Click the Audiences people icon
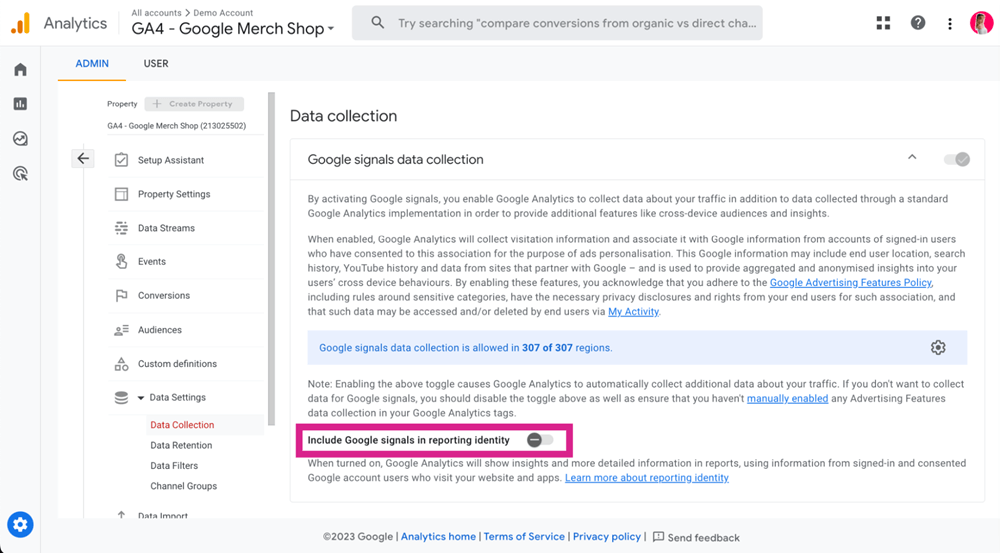1000x553 pixels. tap(121, 330)
